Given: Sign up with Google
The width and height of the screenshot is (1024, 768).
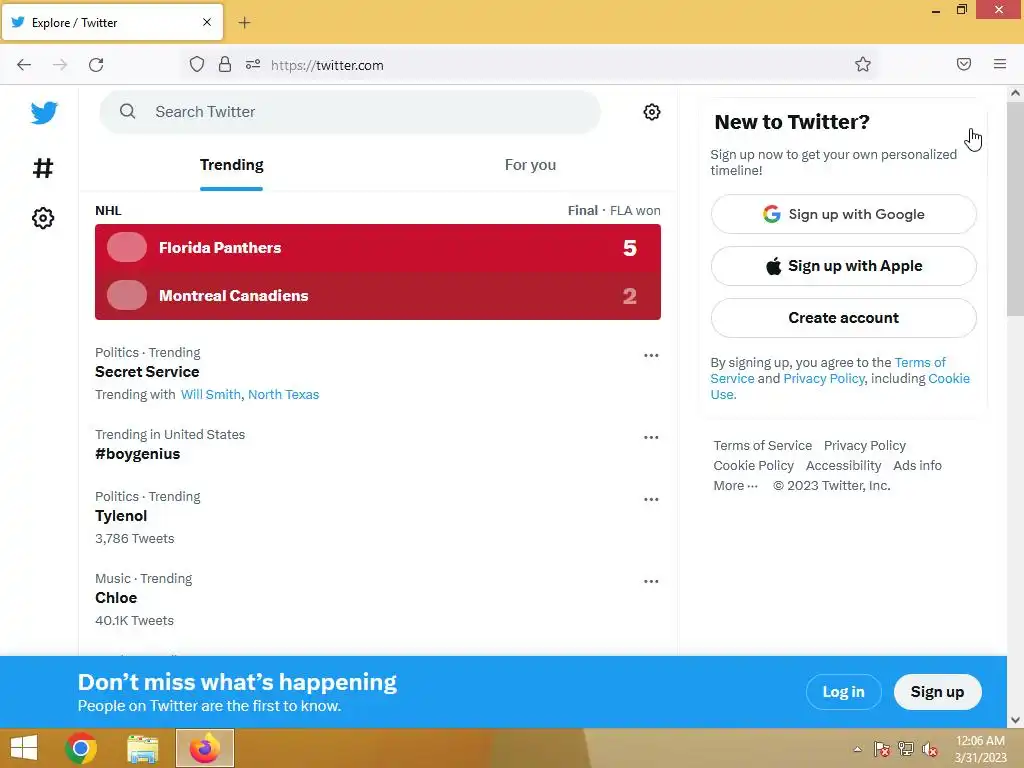Looking at the screenshot, I should click(x=844, y=214).
